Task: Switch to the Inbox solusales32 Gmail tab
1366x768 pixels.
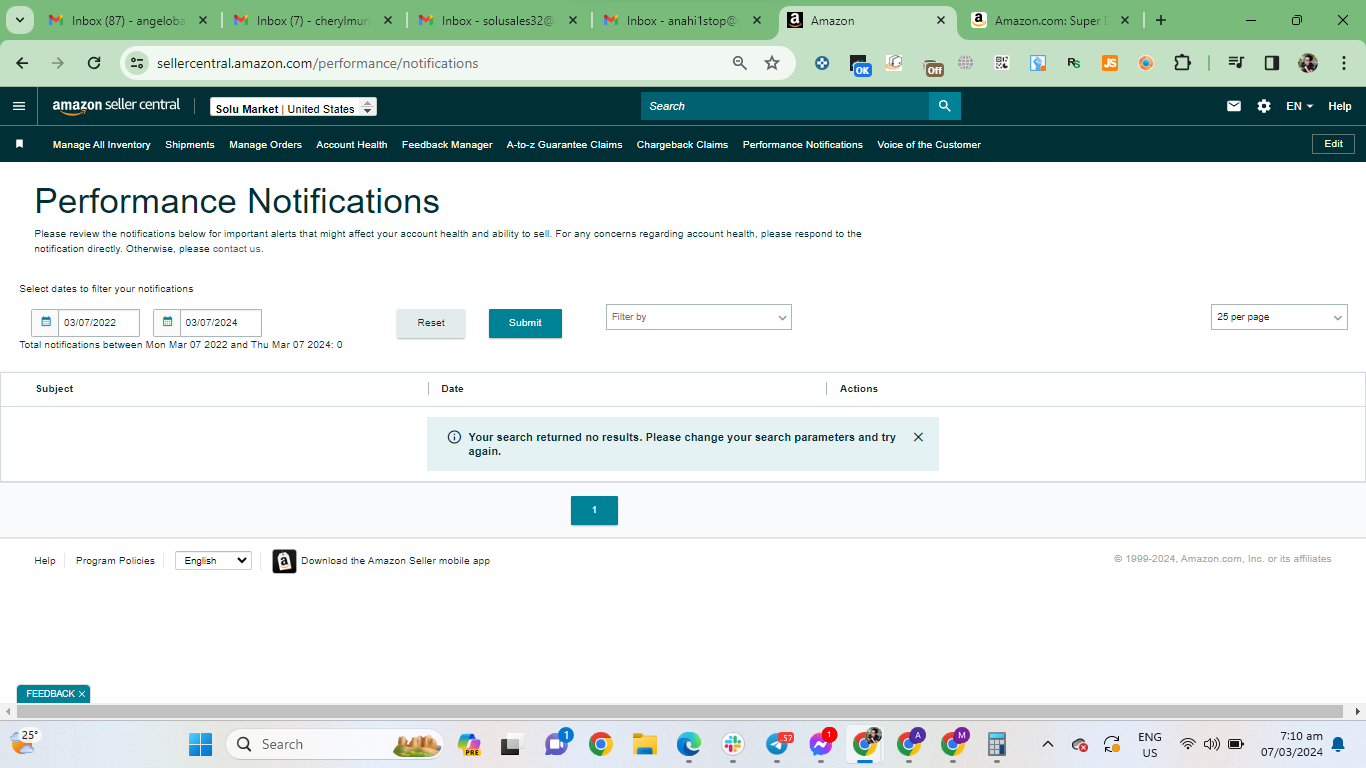Action: tap(499, 20)
